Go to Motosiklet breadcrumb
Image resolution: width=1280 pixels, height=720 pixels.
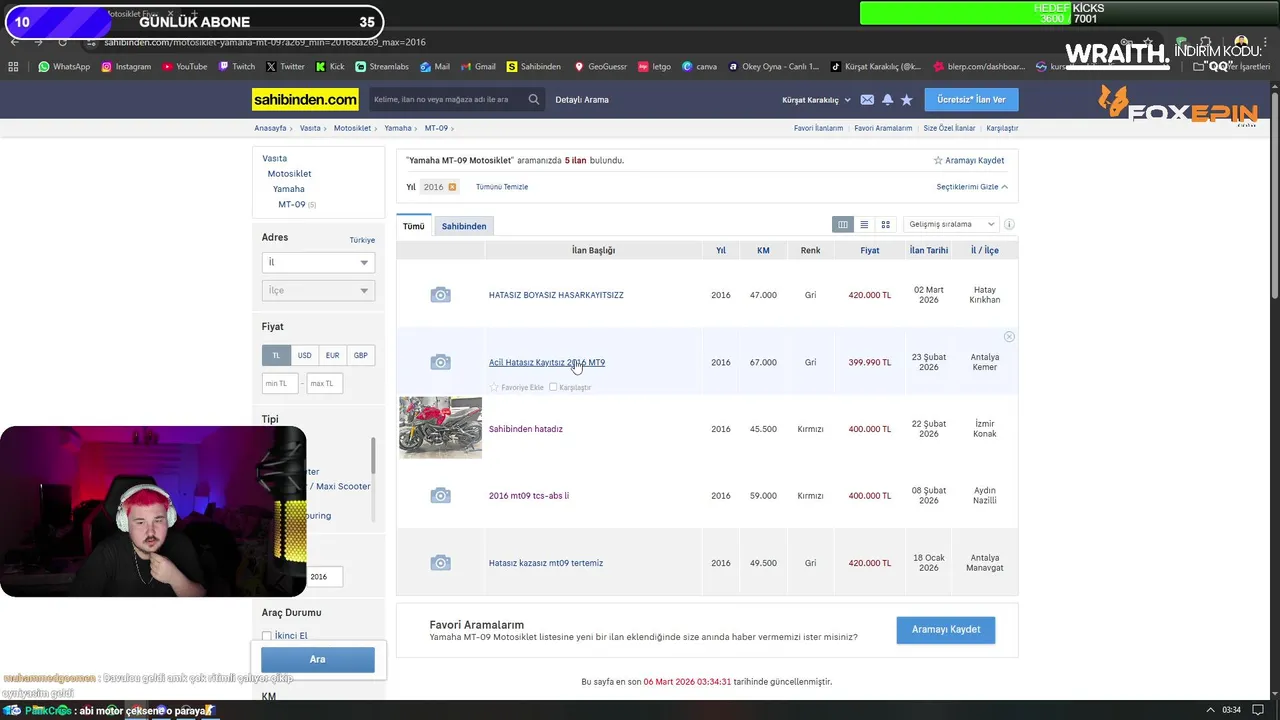pos(352,128)
